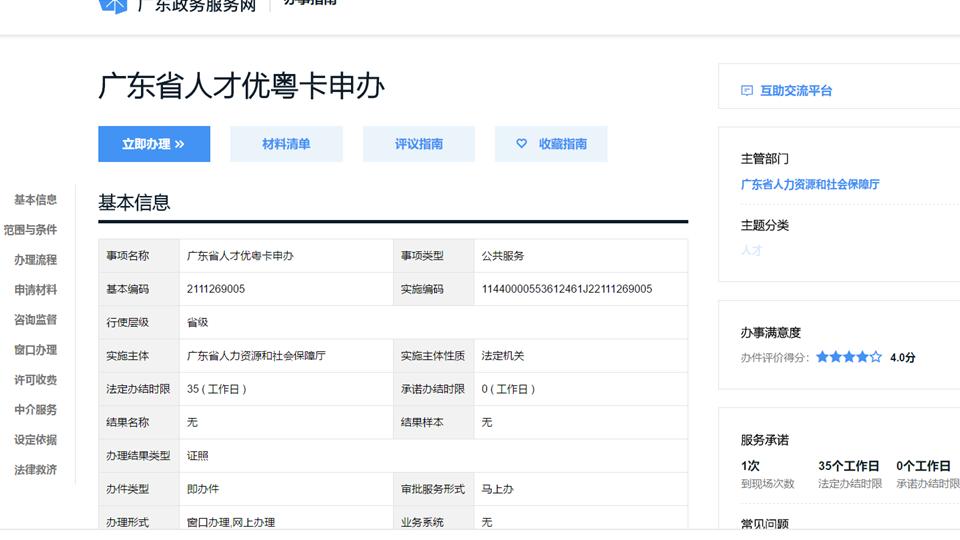This screenshot has width=960, height=540.
Task: Open 咨询监督 in the side navigation
Action: [x=36, y=320]
